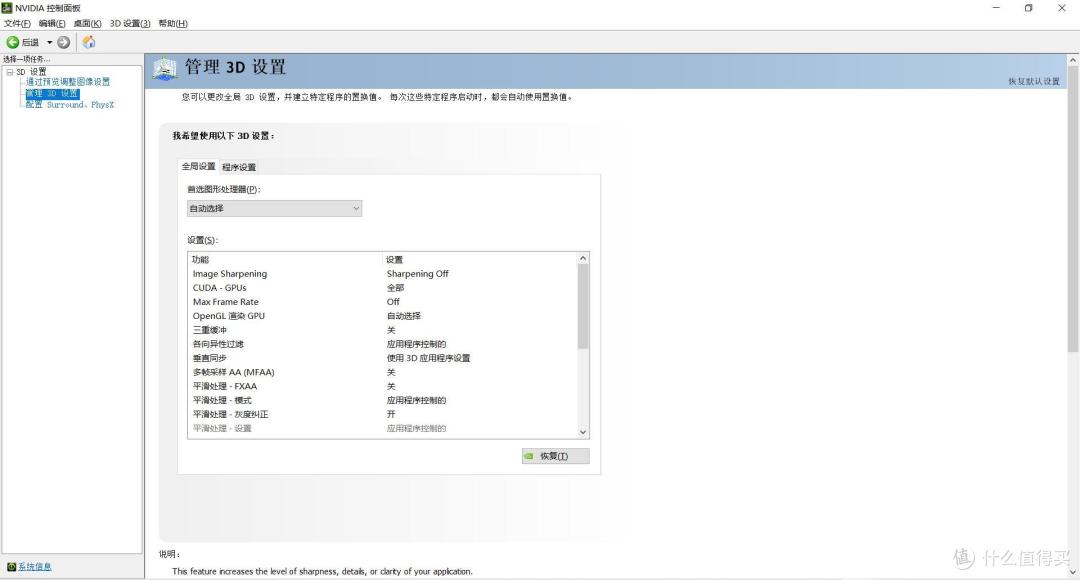Click the NVIDIA title bar app icon
The height and width of the screenshot is (580, 1080).
pyautogui.click(x=7, y=8)
